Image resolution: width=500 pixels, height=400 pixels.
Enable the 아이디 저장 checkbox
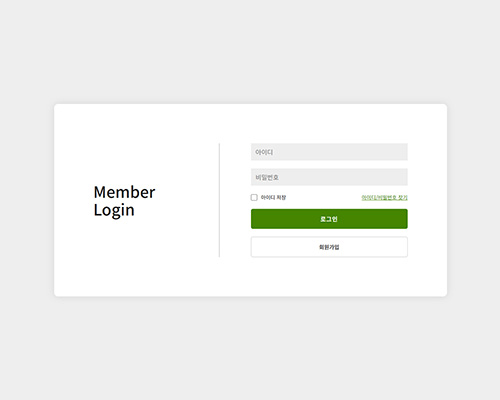(x=254, y=197)
